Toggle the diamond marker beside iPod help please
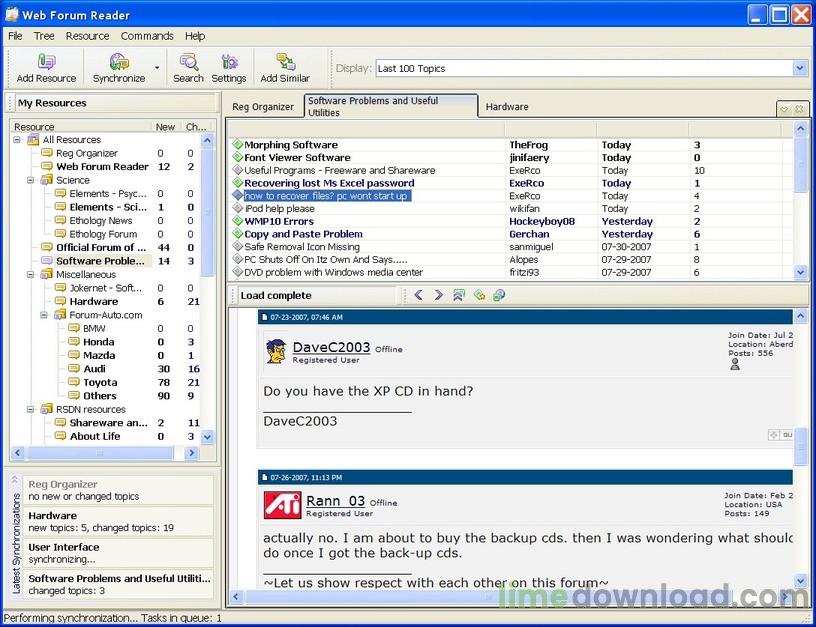 click(x=237, y=208)
